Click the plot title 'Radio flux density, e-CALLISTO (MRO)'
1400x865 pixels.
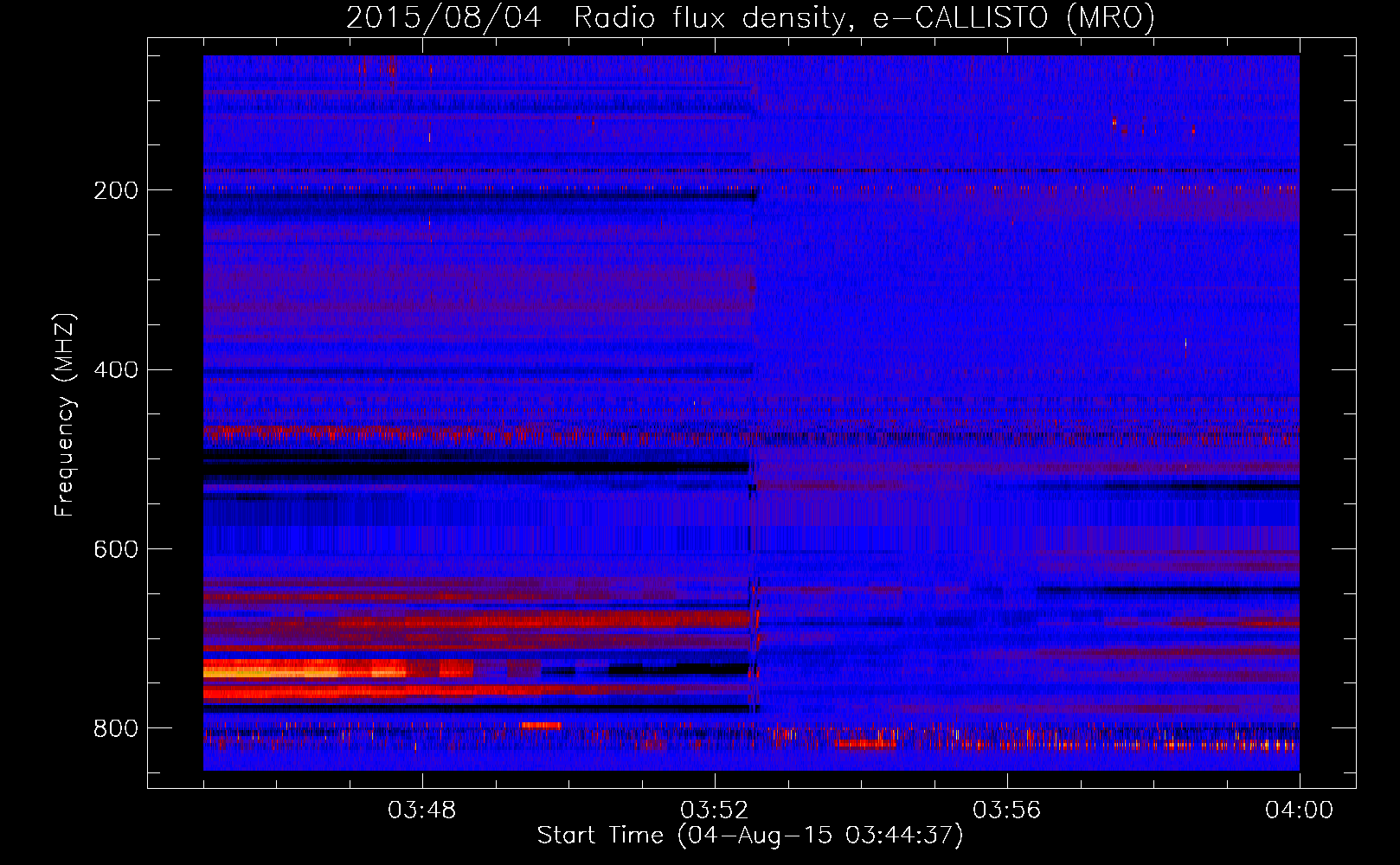pos(864,18)
